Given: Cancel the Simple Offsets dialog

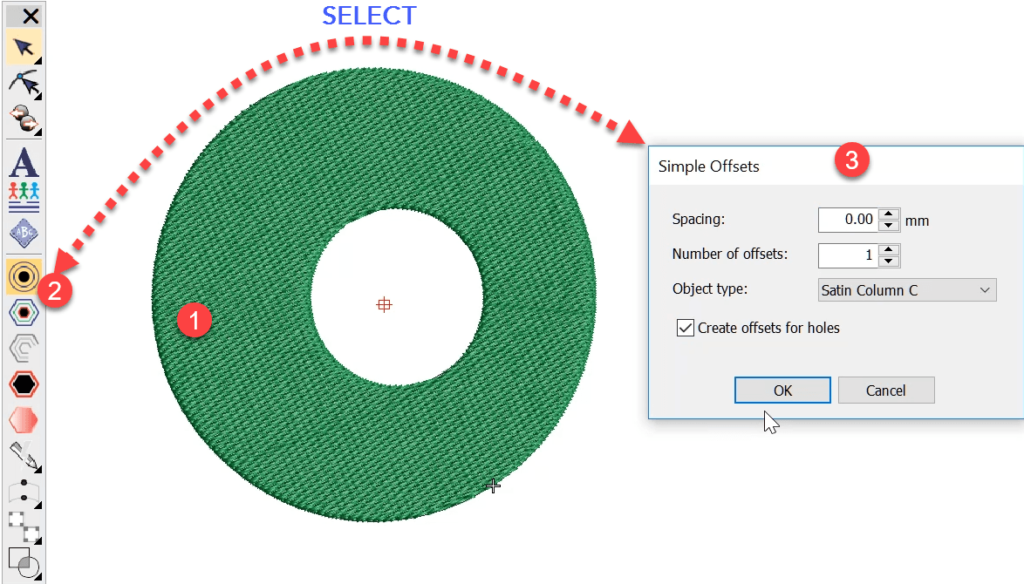Looking at the screenshot, I should pos(886,390).
